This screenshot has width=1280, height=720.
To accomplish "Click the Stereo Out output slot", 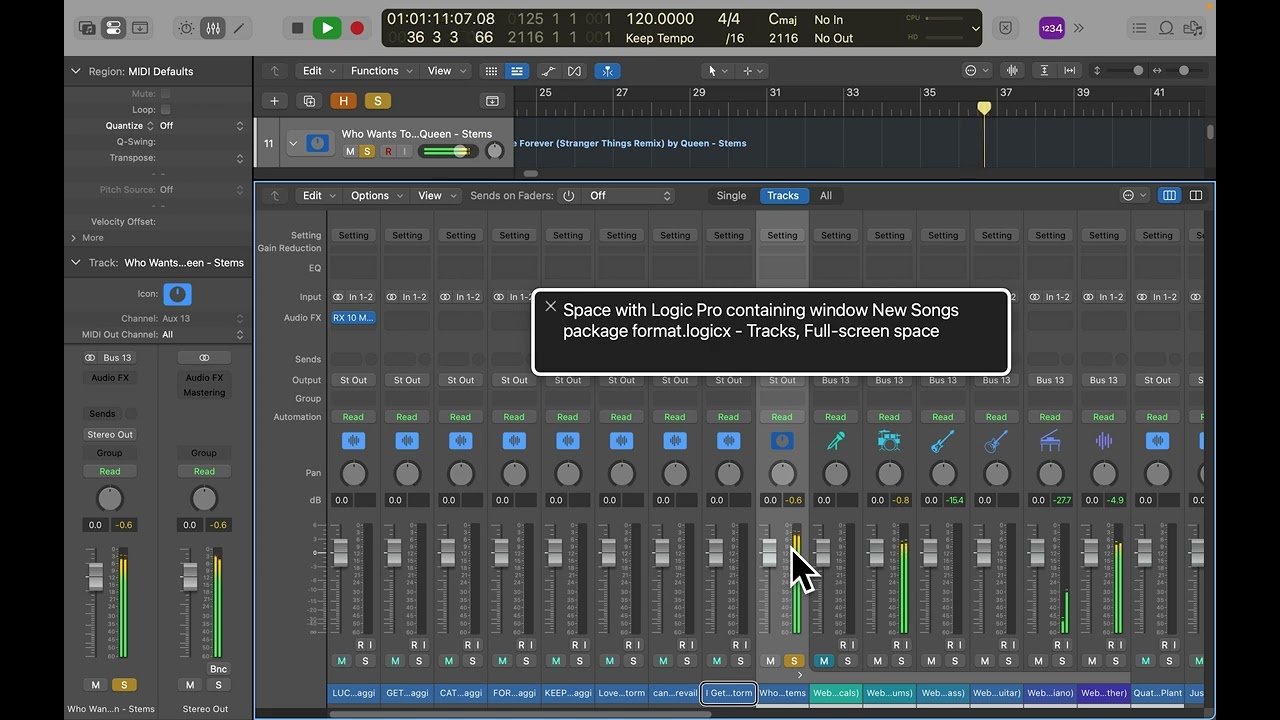I will pos(110,435).
